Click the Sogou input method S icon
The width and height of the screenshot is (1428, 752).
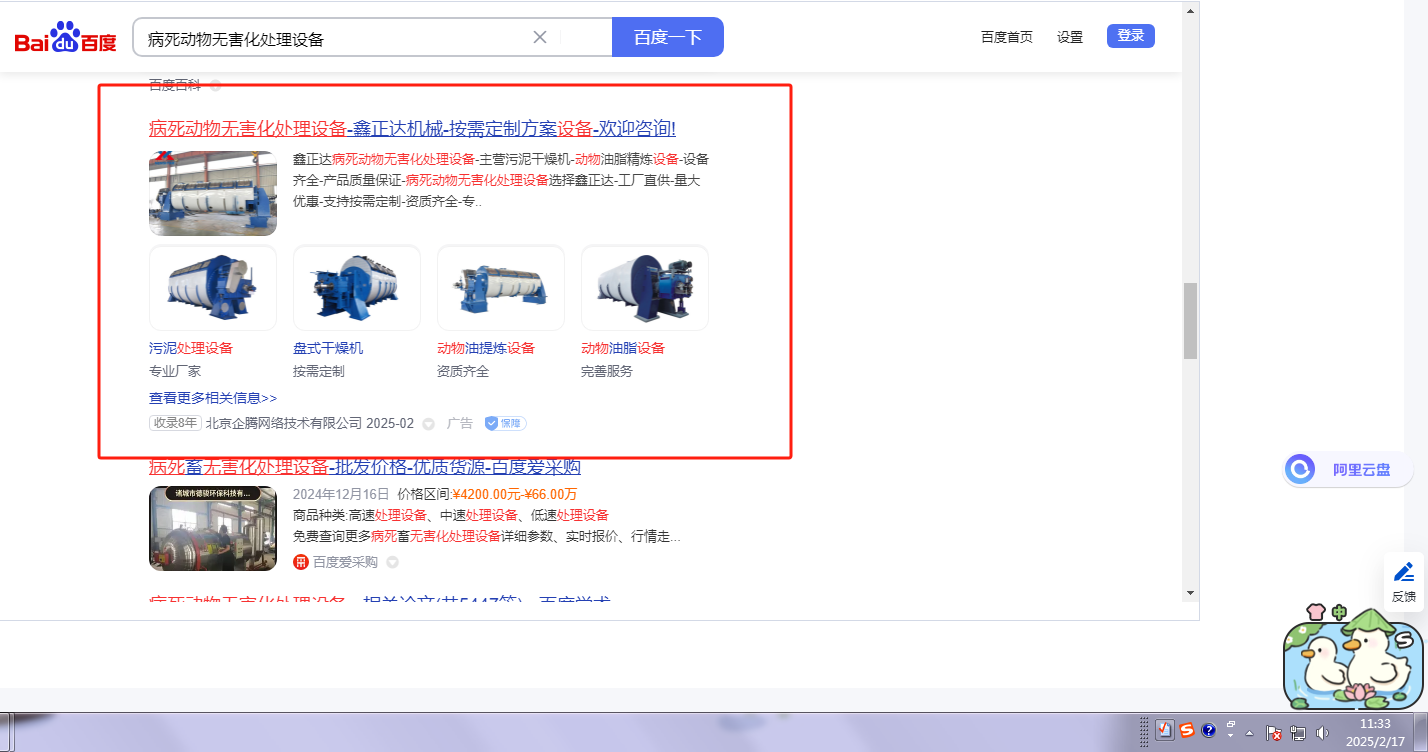click(1187, 731)
